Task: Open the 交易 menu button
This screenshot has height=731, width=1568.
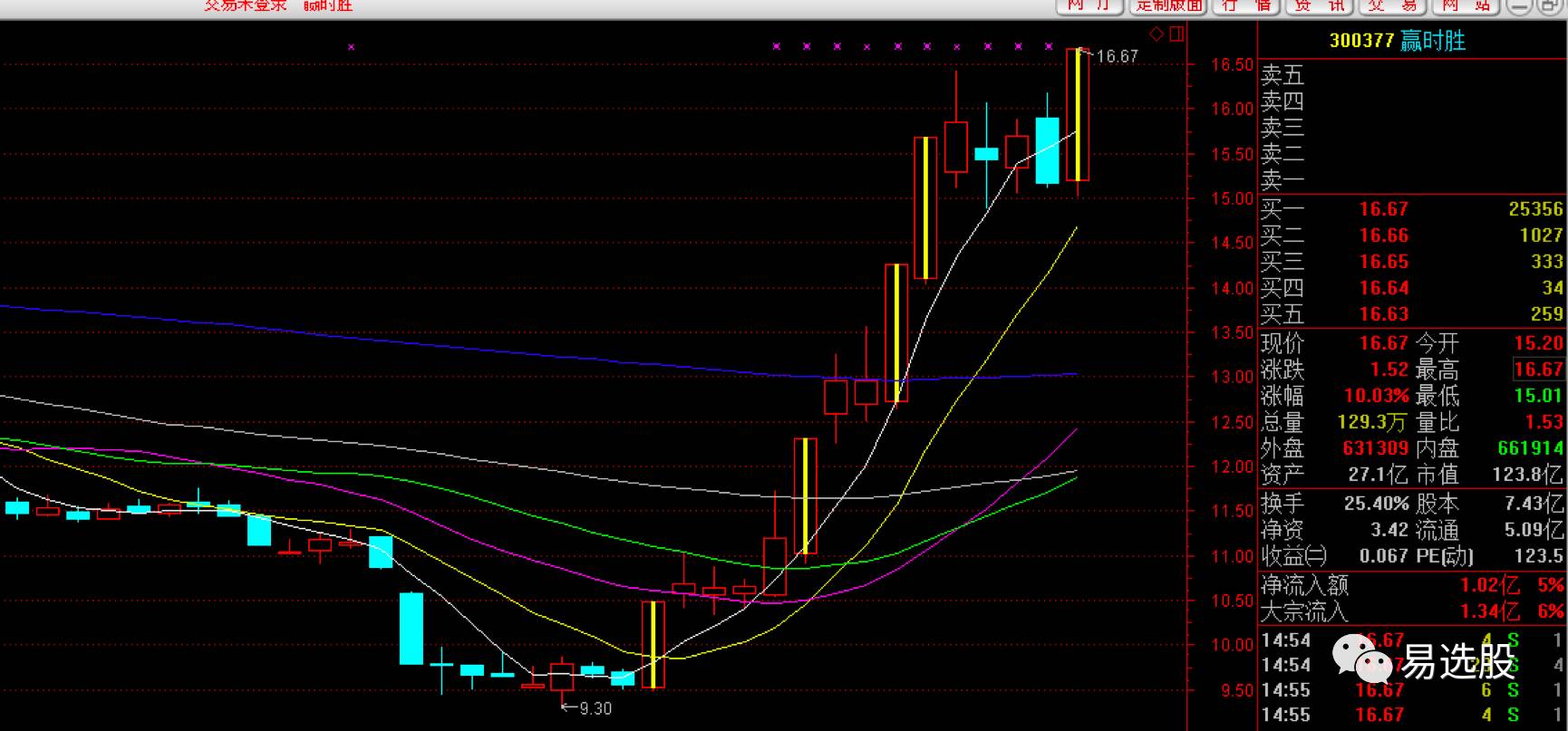Action: click(x=1392, y=5)
